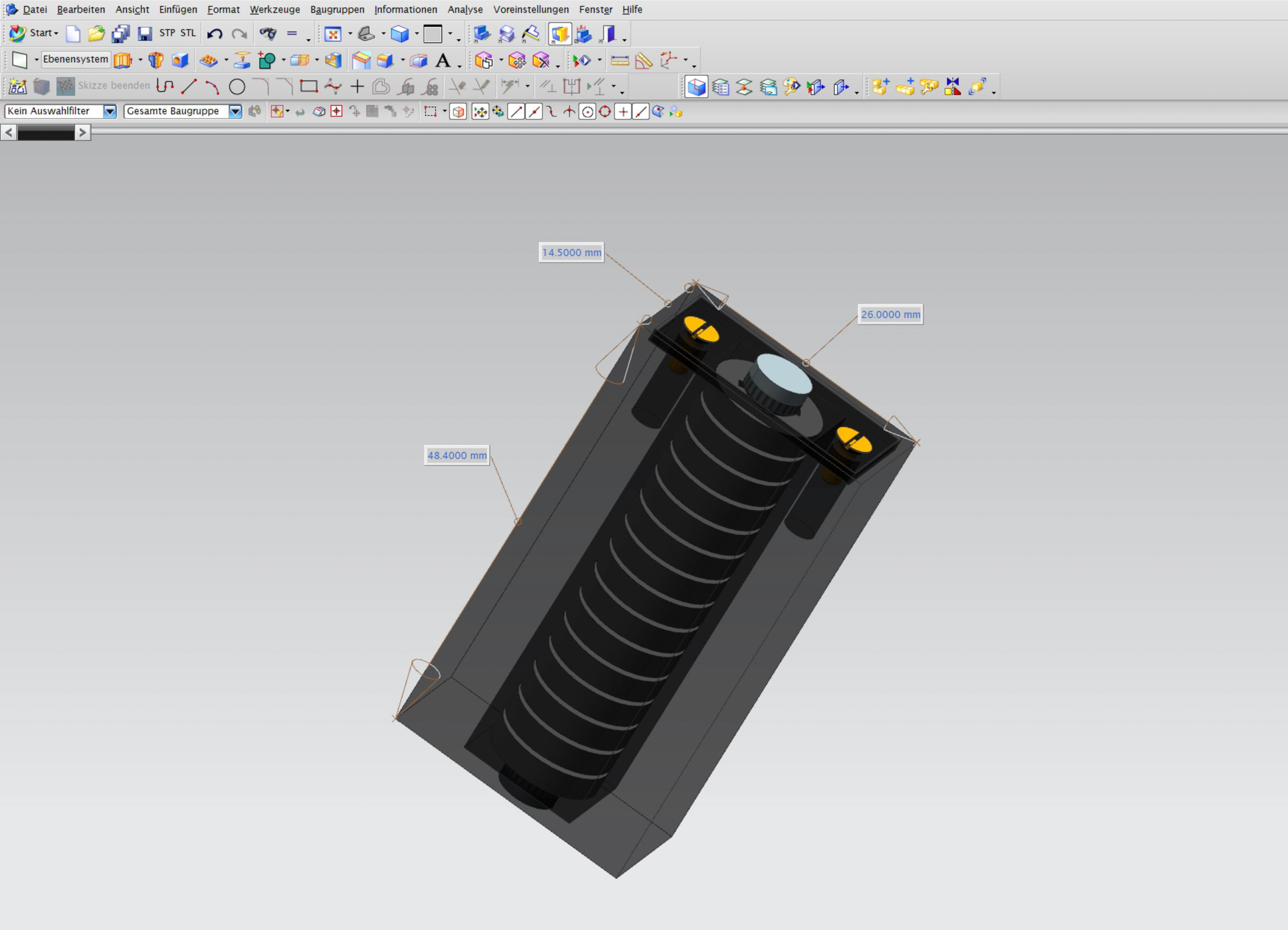Image resolution: width=1288 pixels, height=930 pixels.
Task: Expand the Fit view dropdown arrow
Action: [350, 34]
